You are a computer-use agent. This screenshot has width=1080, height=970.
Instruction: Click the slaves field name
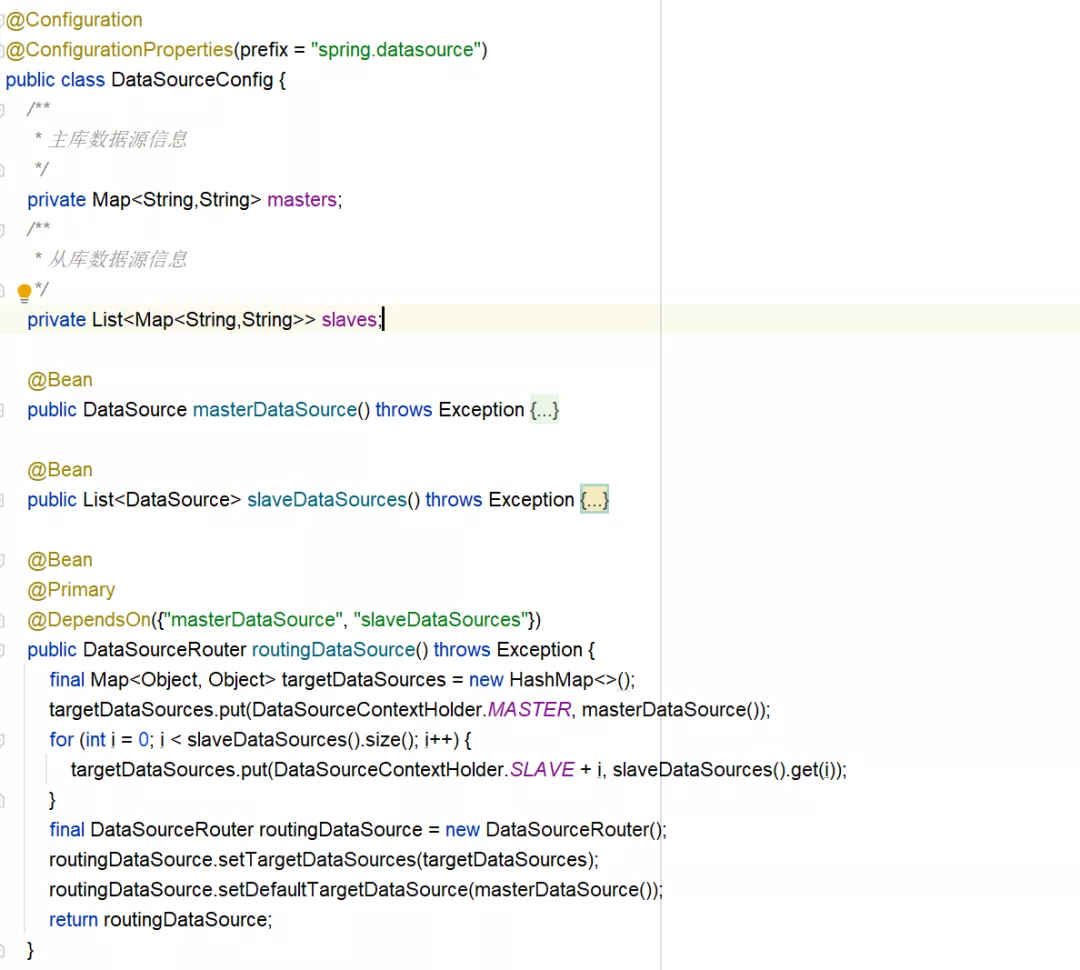tap(349, 320)
